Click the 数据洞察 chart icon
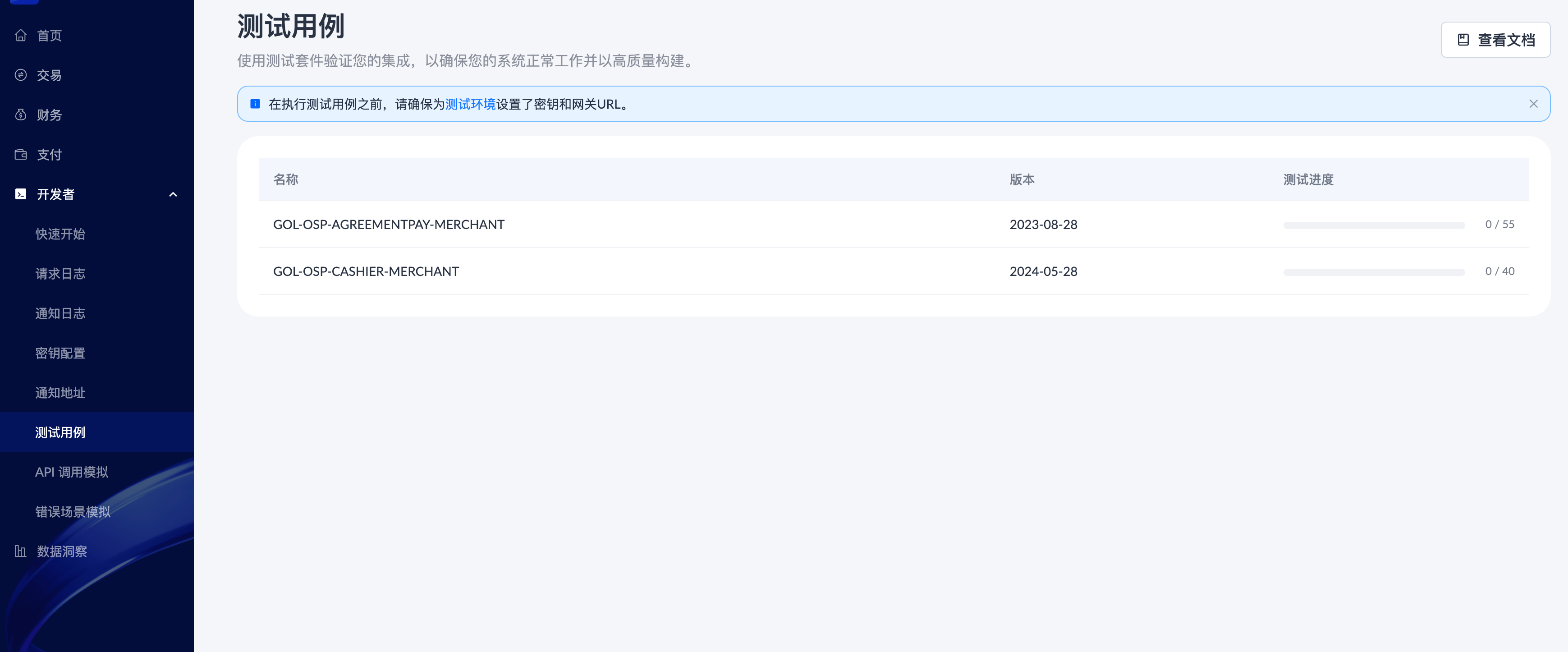The image size is (1568, 652). tap(21, 551)
